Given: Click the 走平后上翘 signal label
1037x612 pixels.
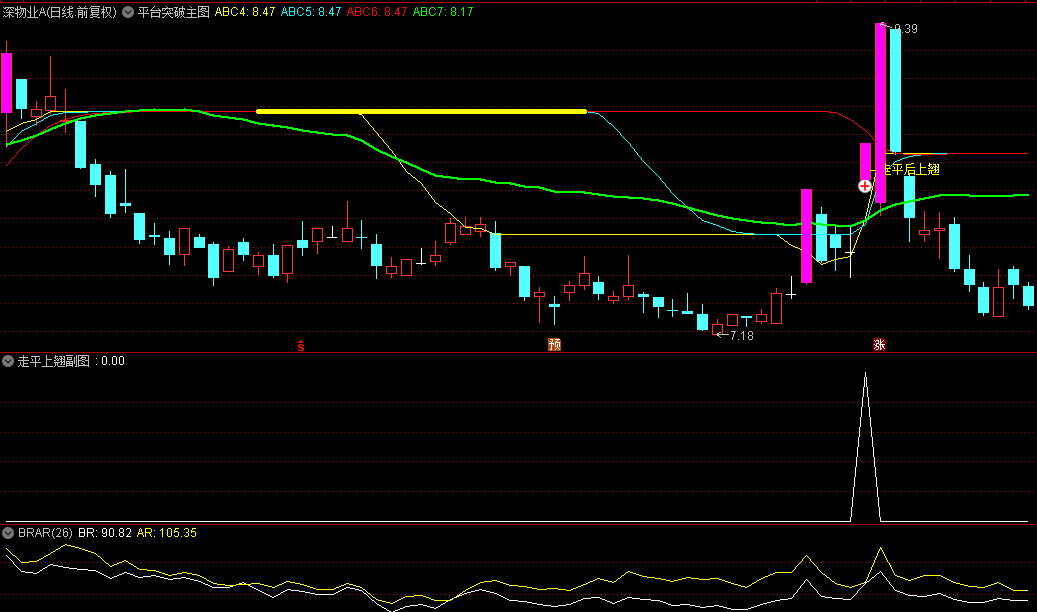Looking at the screenshot, I should 911,169.
